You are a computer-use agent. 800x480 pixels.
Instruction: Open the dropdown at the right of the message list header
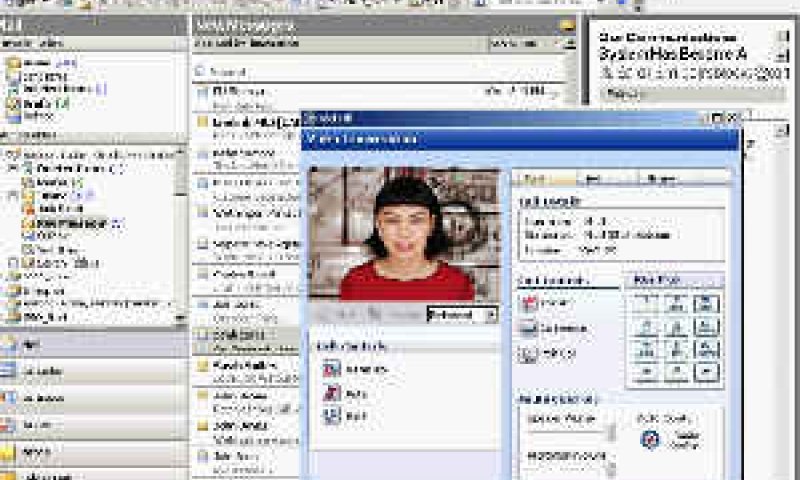click(x=571, y=44)
